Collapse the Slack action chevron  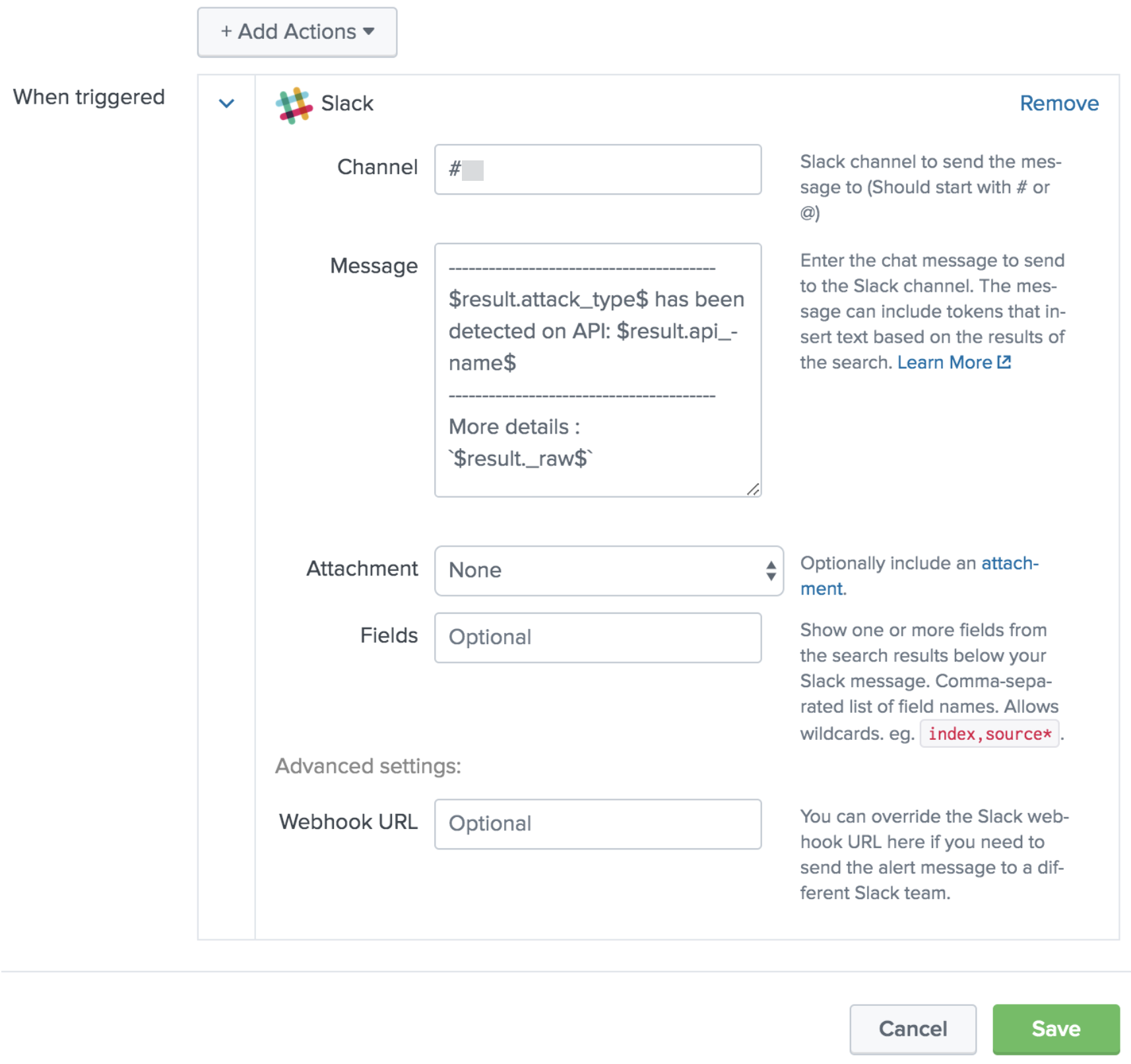pos(226,104)
